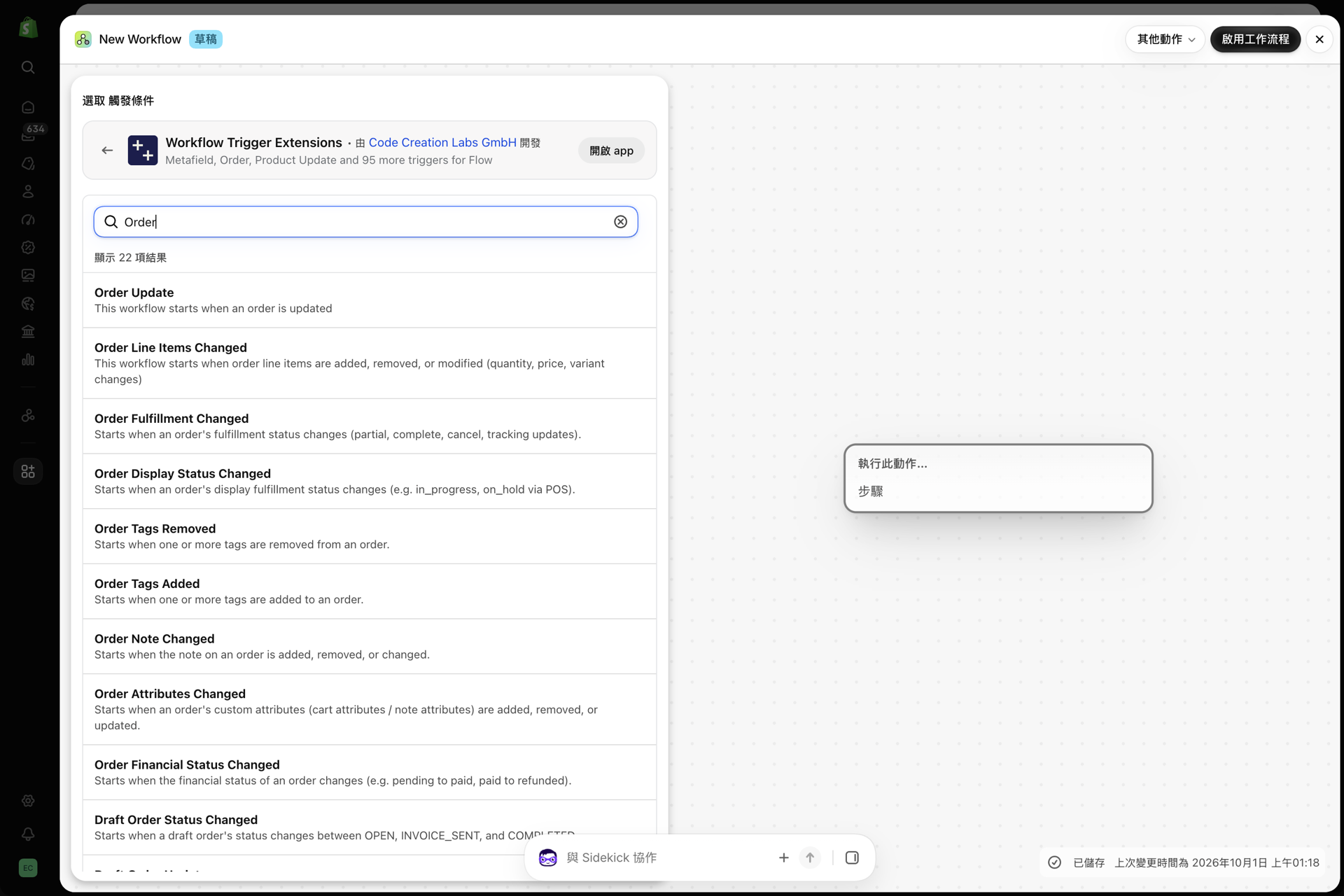Screen dimensions: 1344x896
Task: Open Code Creation Labs GmbH link
Action: [x=442, y=142]
